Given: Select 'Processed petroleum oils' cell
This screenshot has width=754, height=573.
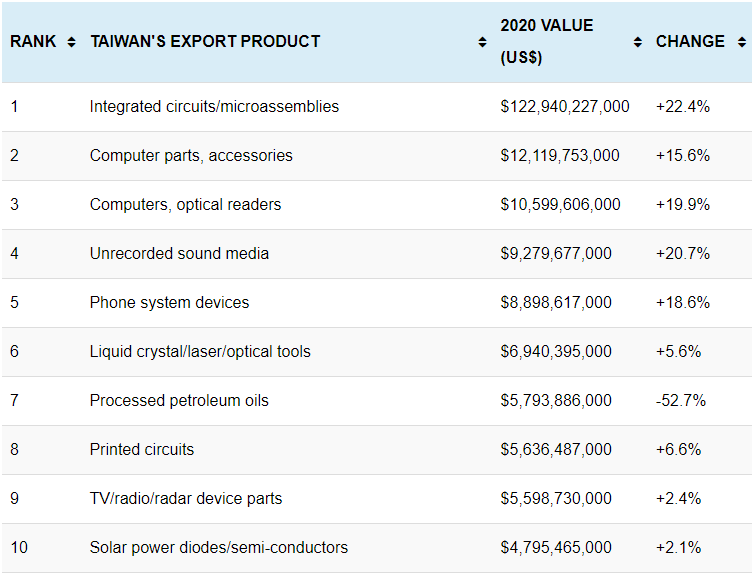Looking at the screenshot, I should pos(179,400).
